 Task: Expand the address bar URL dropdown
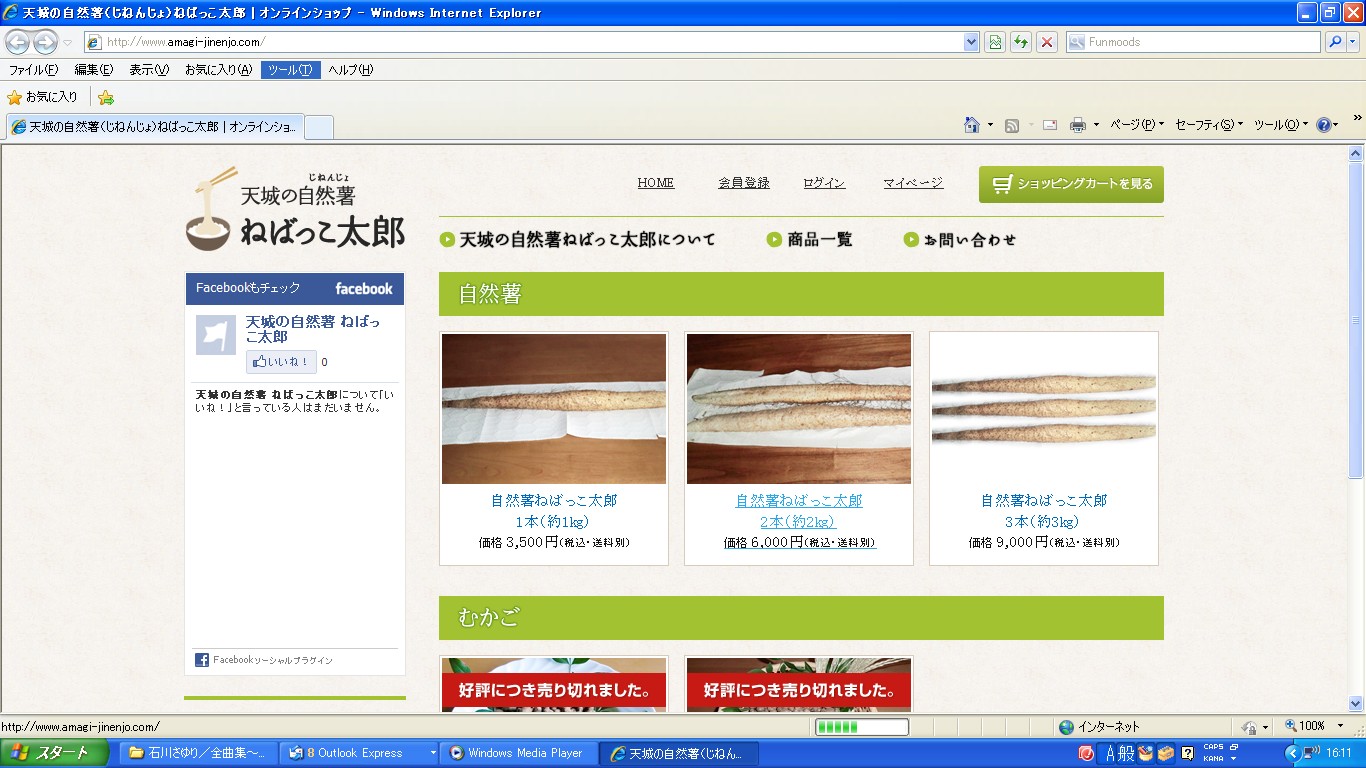pos(971,42)
